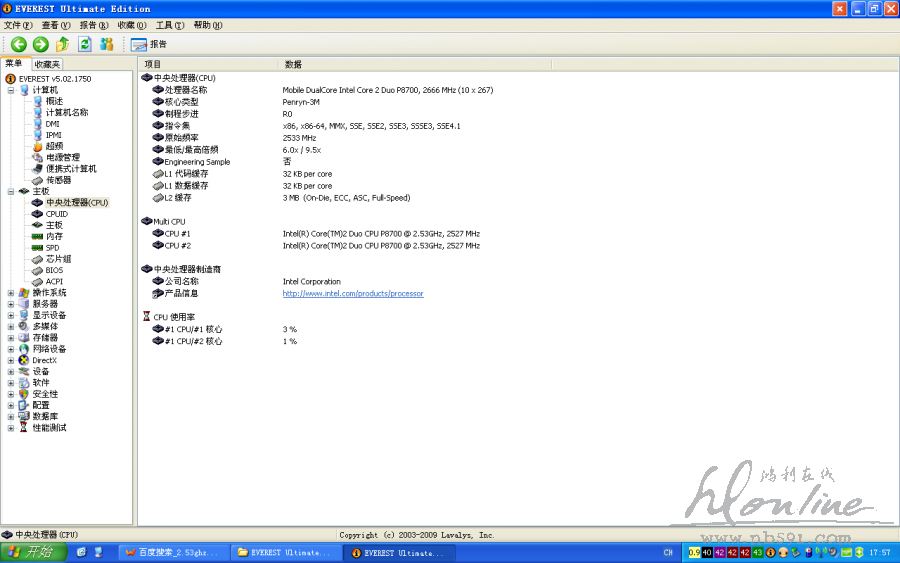
Task: Select 便携式计算机 in the tree
Action: coord(71,169)
